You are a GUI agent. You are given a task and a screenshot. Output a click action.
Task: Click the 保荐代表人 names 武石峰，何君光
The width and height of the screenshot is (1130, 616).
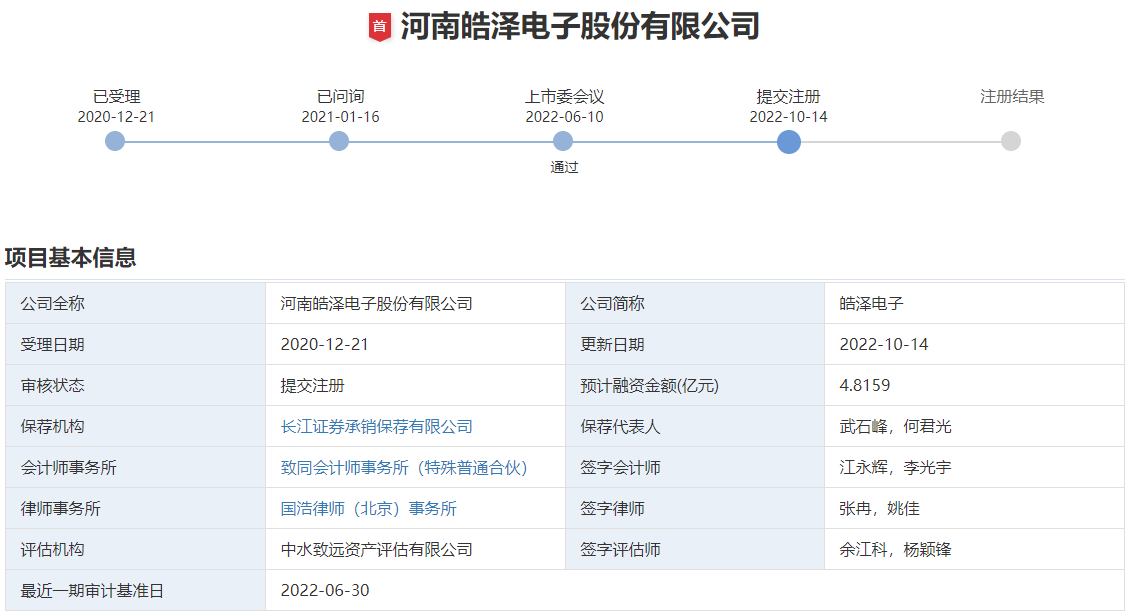tap(895, 427)
